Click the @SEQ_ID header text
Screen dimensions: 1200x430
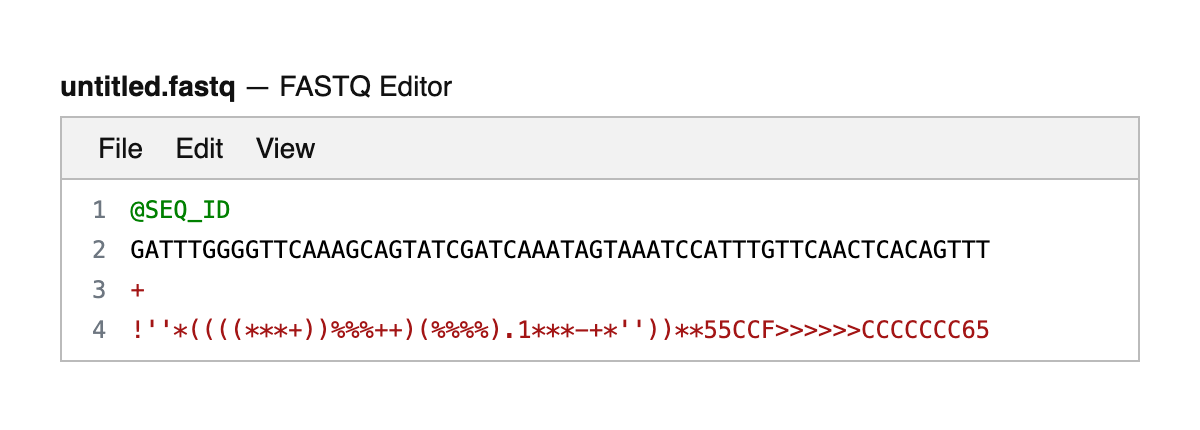(x=180, y=210)
